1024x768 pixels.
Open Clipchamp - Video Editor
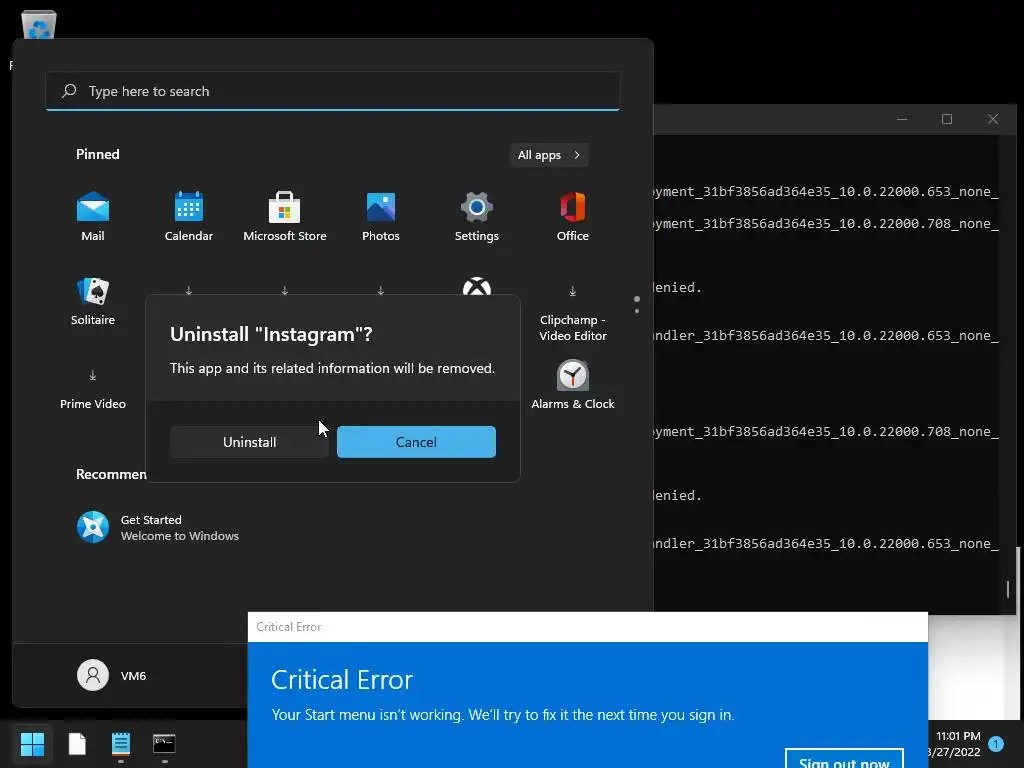pos(573,315)
